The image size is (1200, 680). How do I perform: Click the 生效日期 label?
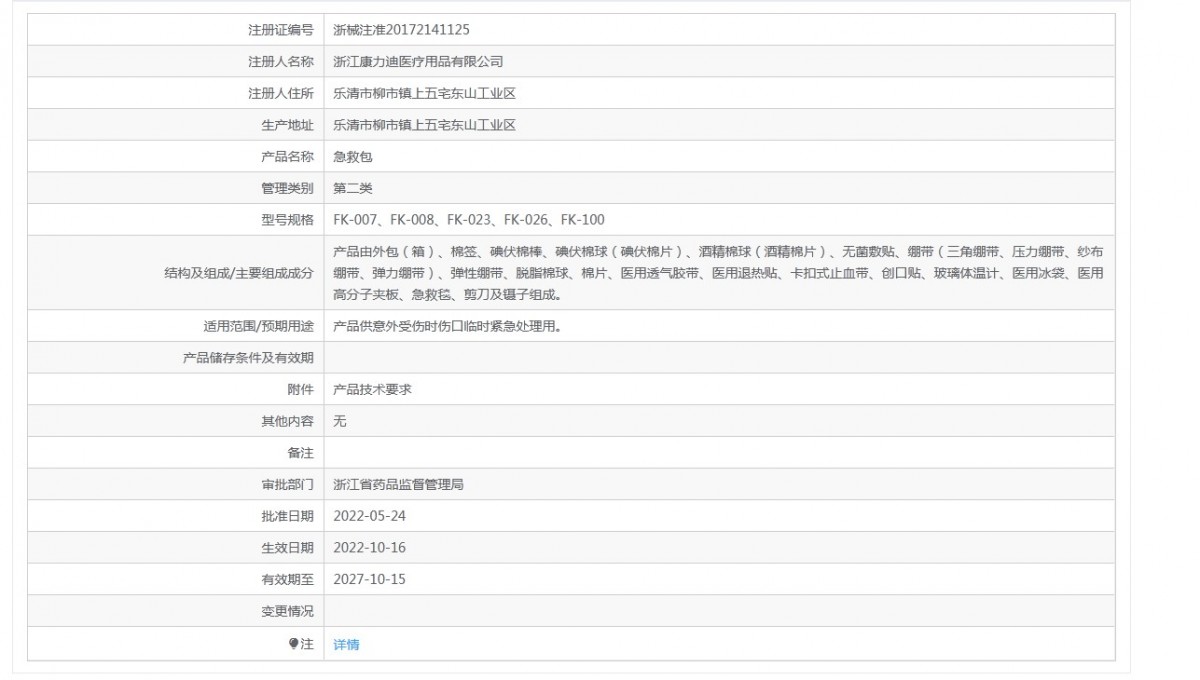(287, 548)
